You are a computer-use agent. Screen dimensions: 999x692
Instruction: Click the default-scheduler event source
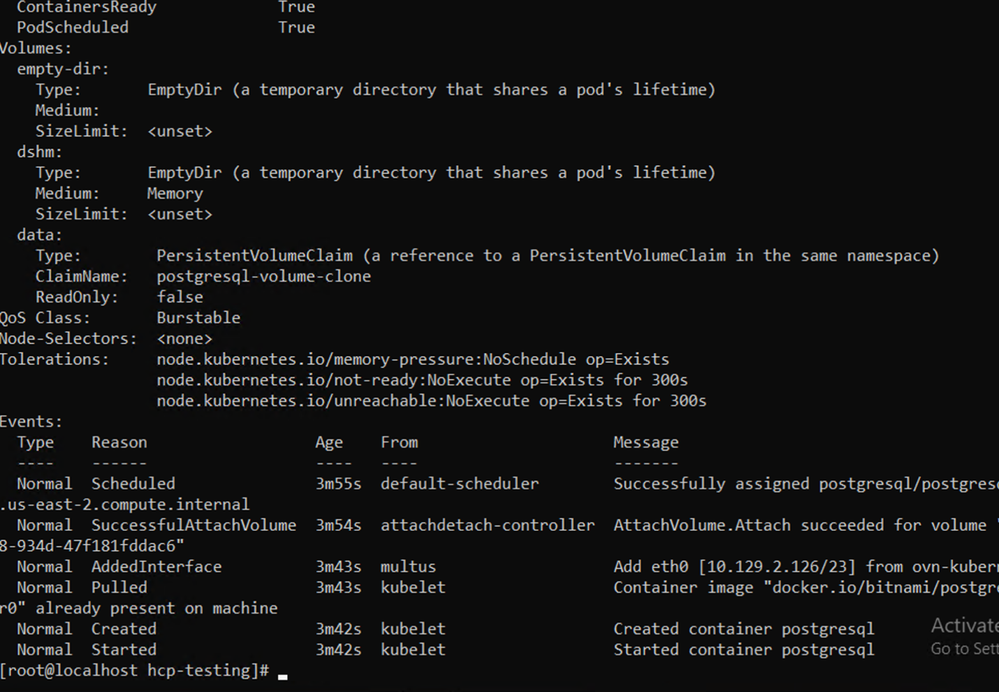459,484
